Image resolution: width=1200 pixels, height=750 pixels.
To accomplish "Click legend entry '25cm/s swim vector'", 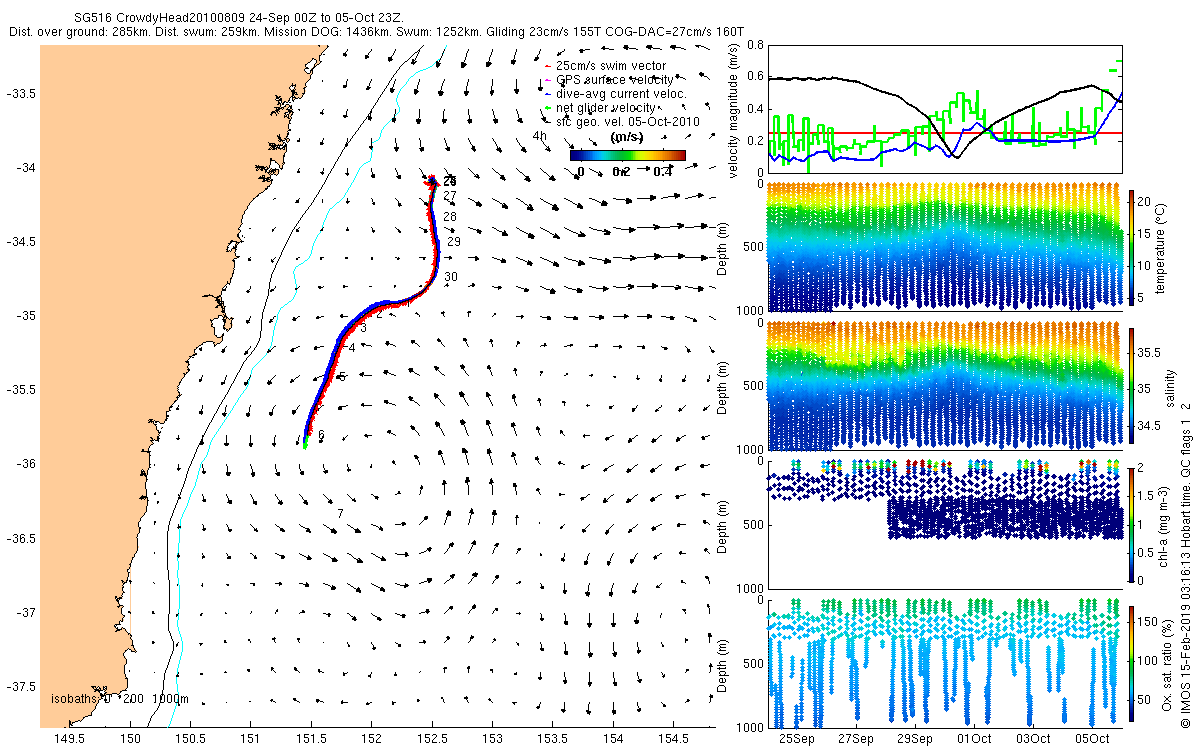I will click(x=610, y=66).
